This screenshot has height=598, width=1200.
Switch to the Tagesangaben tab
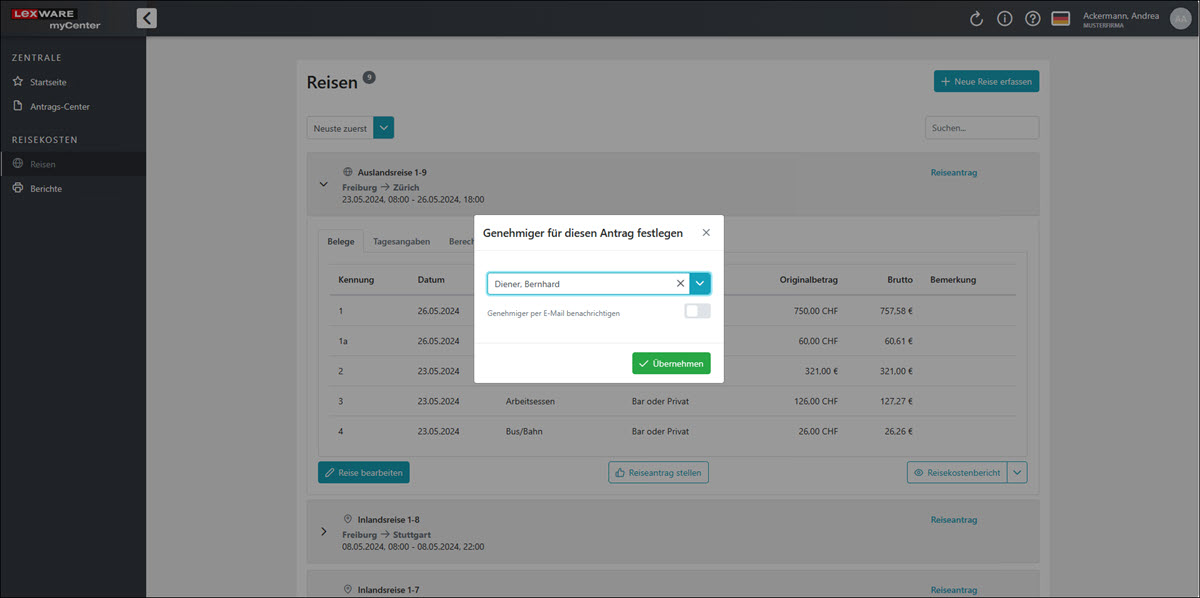tap(401, 242)
